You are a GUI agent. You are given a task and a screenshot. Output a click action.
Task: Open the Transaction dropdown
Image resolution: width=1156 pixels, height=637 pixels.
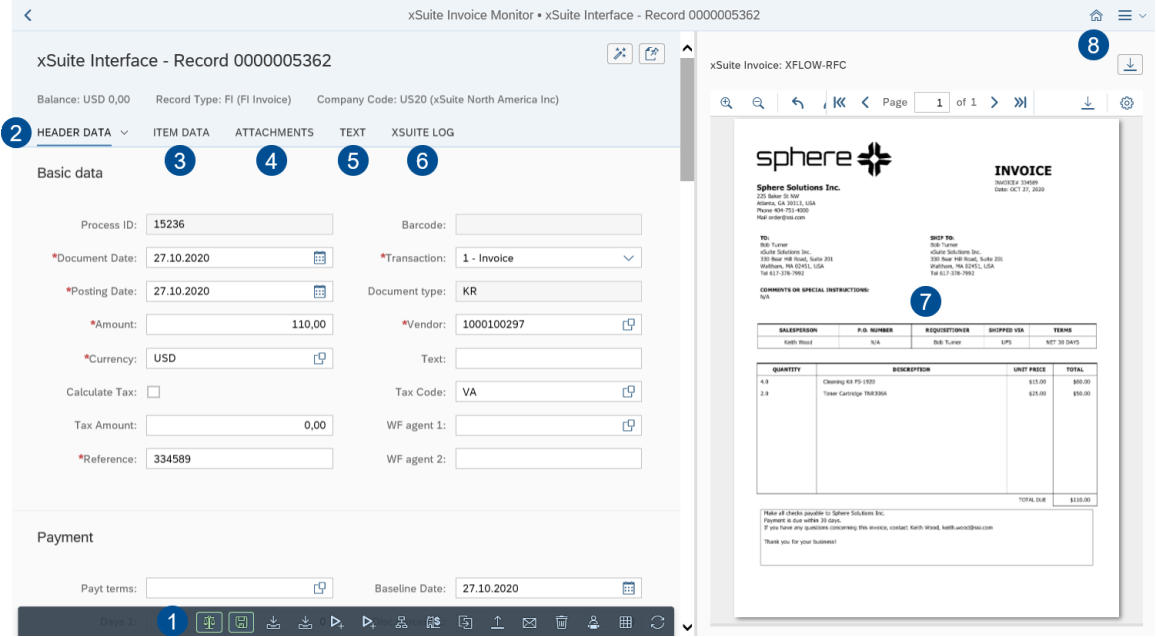coord(630,257)
